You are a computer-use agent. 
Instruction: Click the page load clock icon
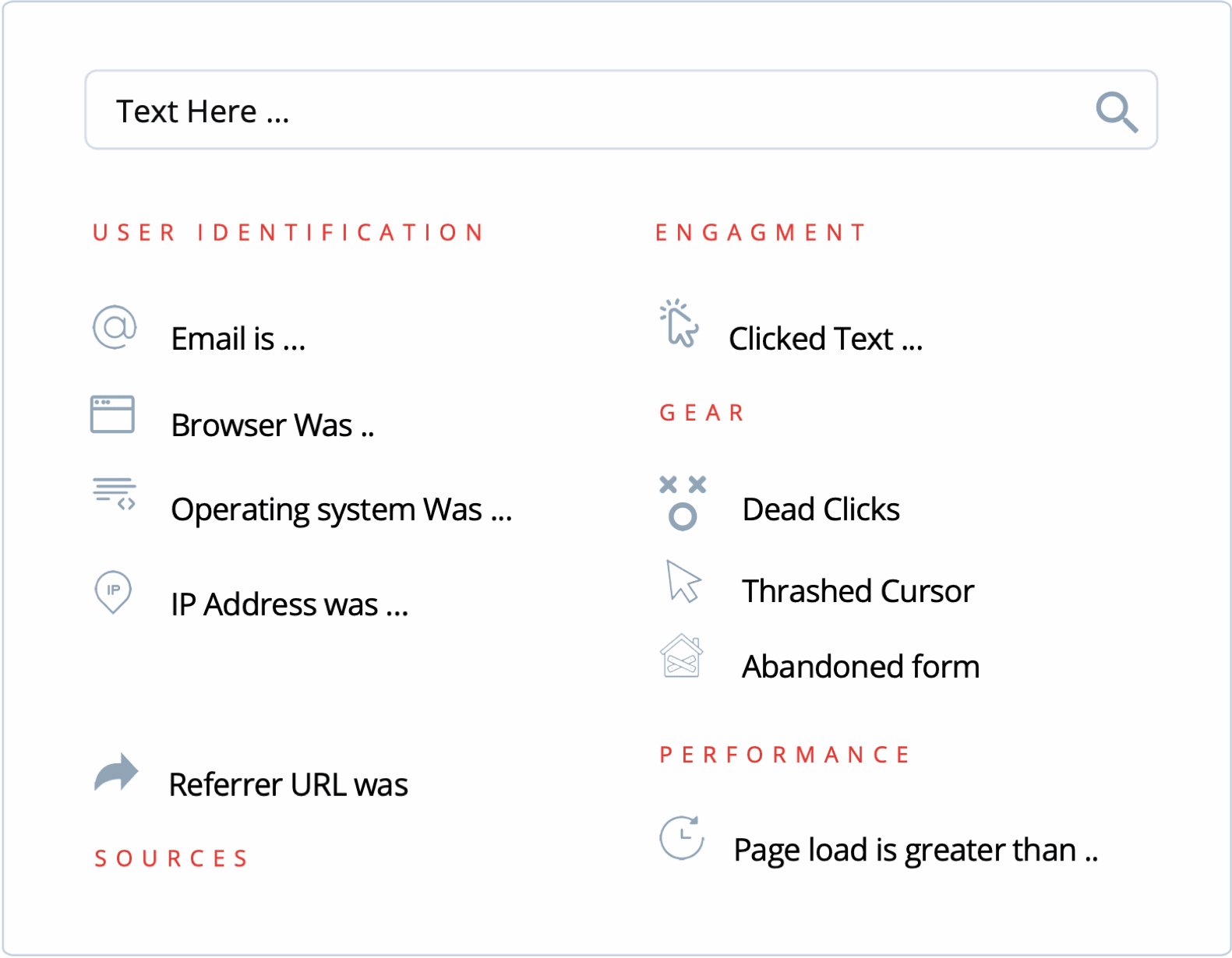click(x=682, y=838)
